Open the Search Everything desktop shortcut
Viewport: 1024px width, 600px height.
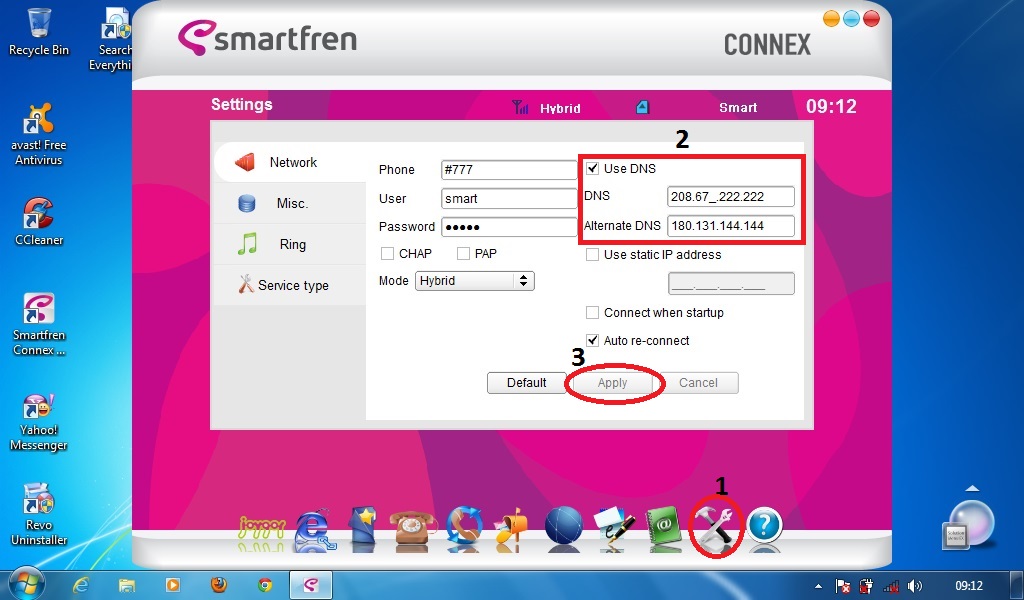point(111,39)
